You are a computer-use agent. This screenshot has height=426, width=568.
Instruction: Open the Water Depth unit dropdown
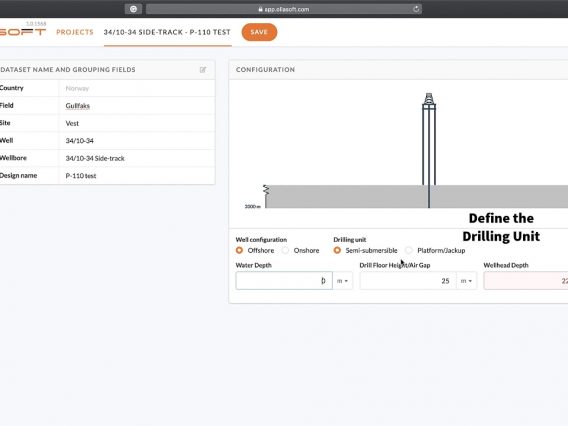342,281
